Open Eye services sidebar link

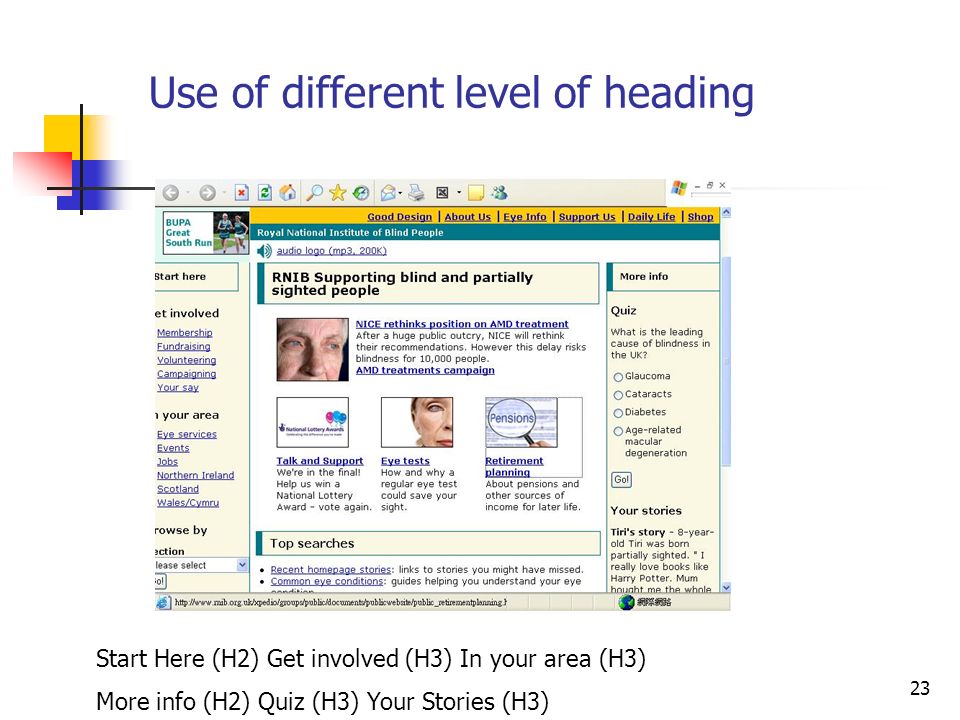pos(187,434)
